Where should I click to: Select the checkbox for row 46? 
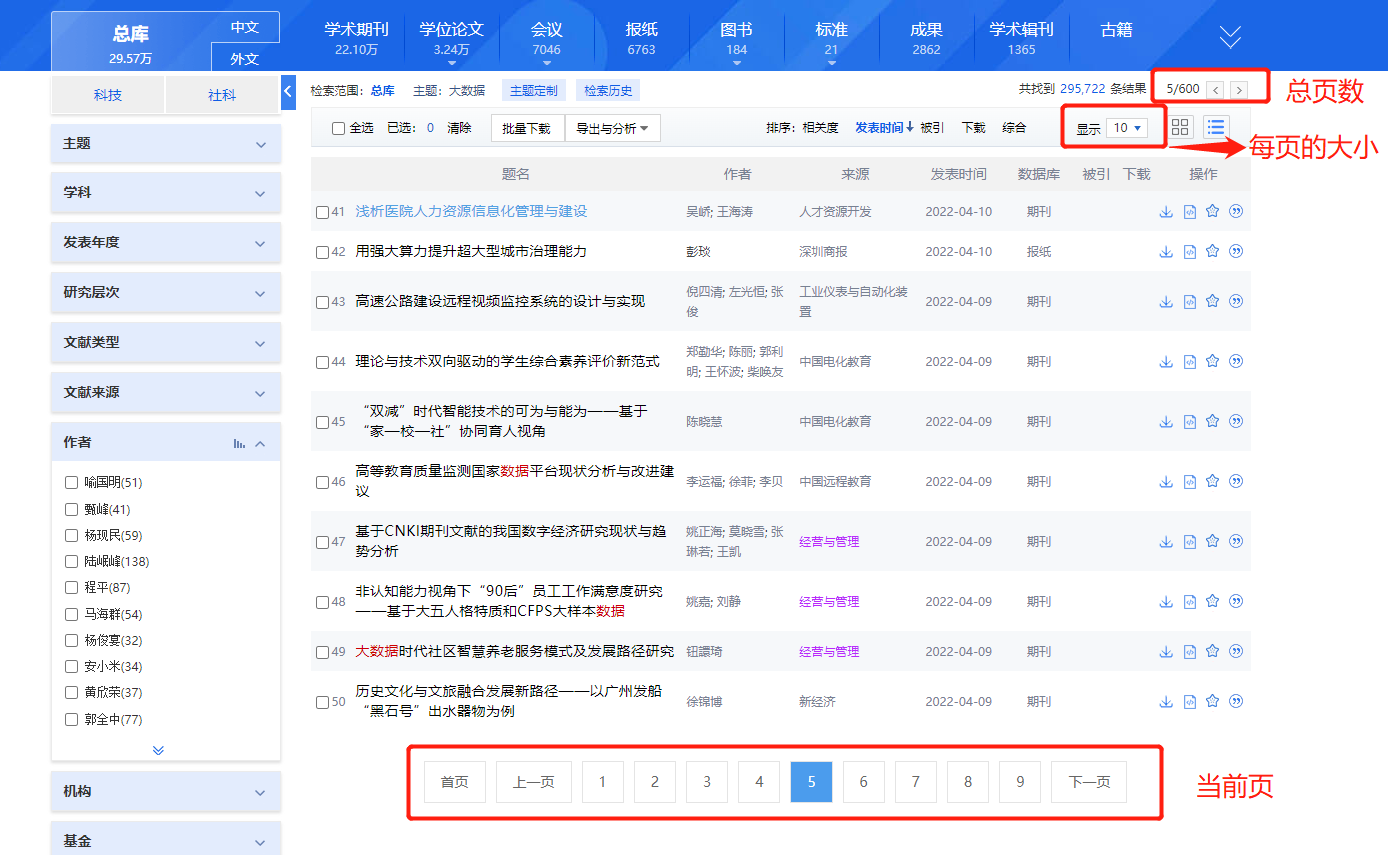coord(322,482)
